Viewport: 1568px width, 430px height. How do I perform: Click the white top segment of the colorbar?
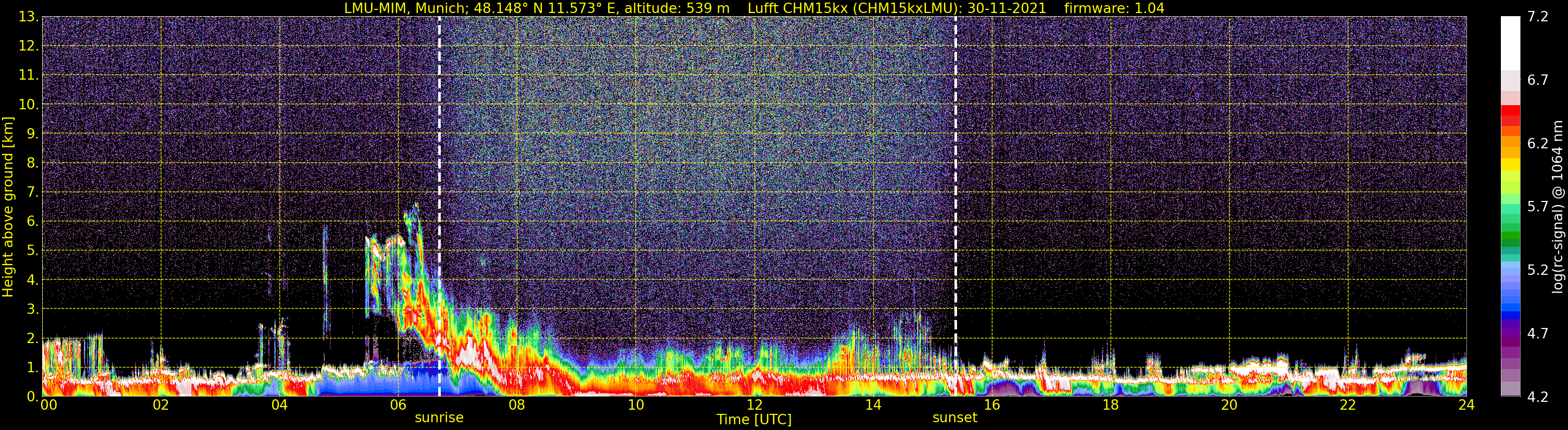pyautogui.click(x=1510, y=43)
